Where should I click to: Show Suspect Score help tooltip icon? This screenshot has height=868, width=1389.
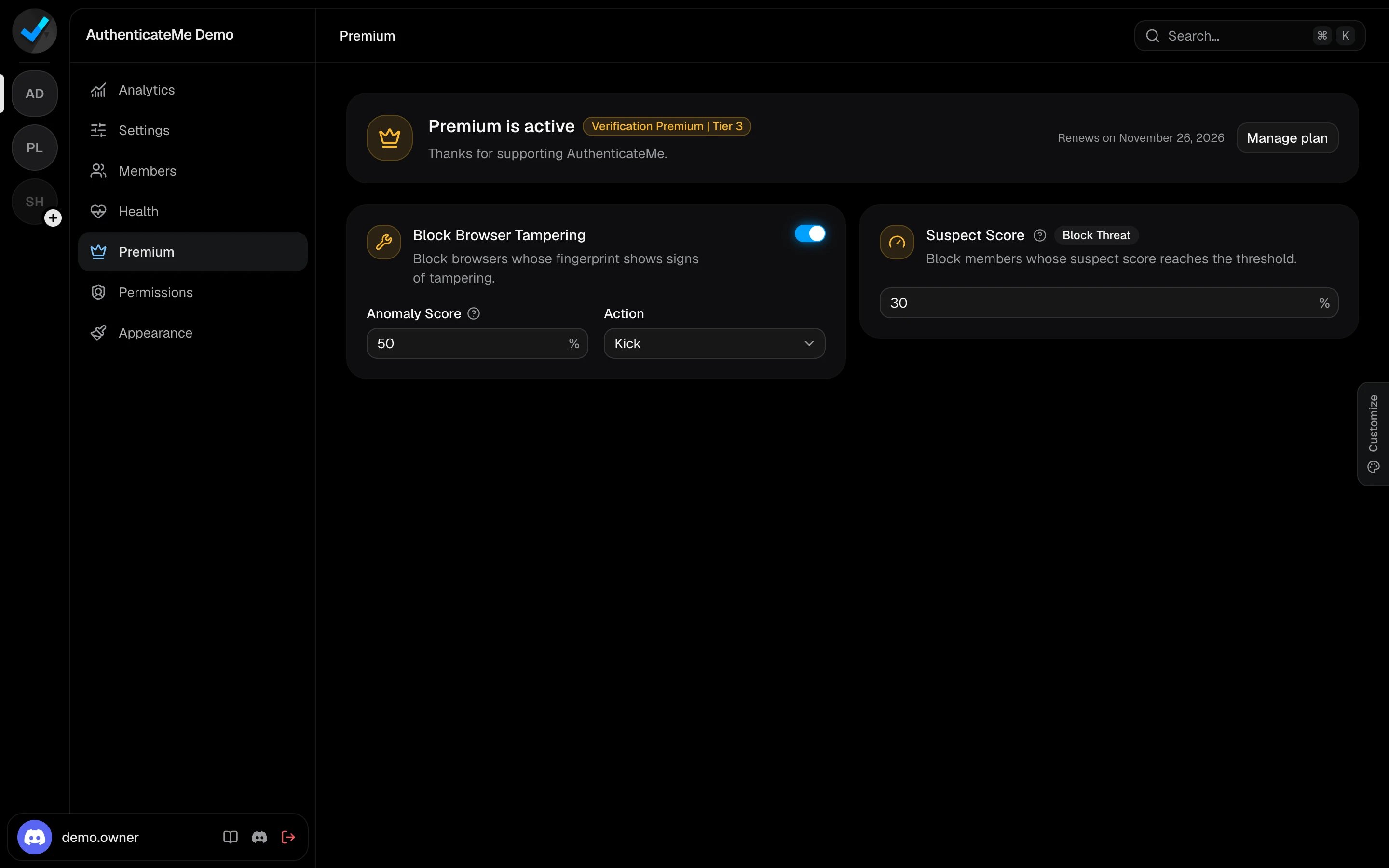[1039, 235]
